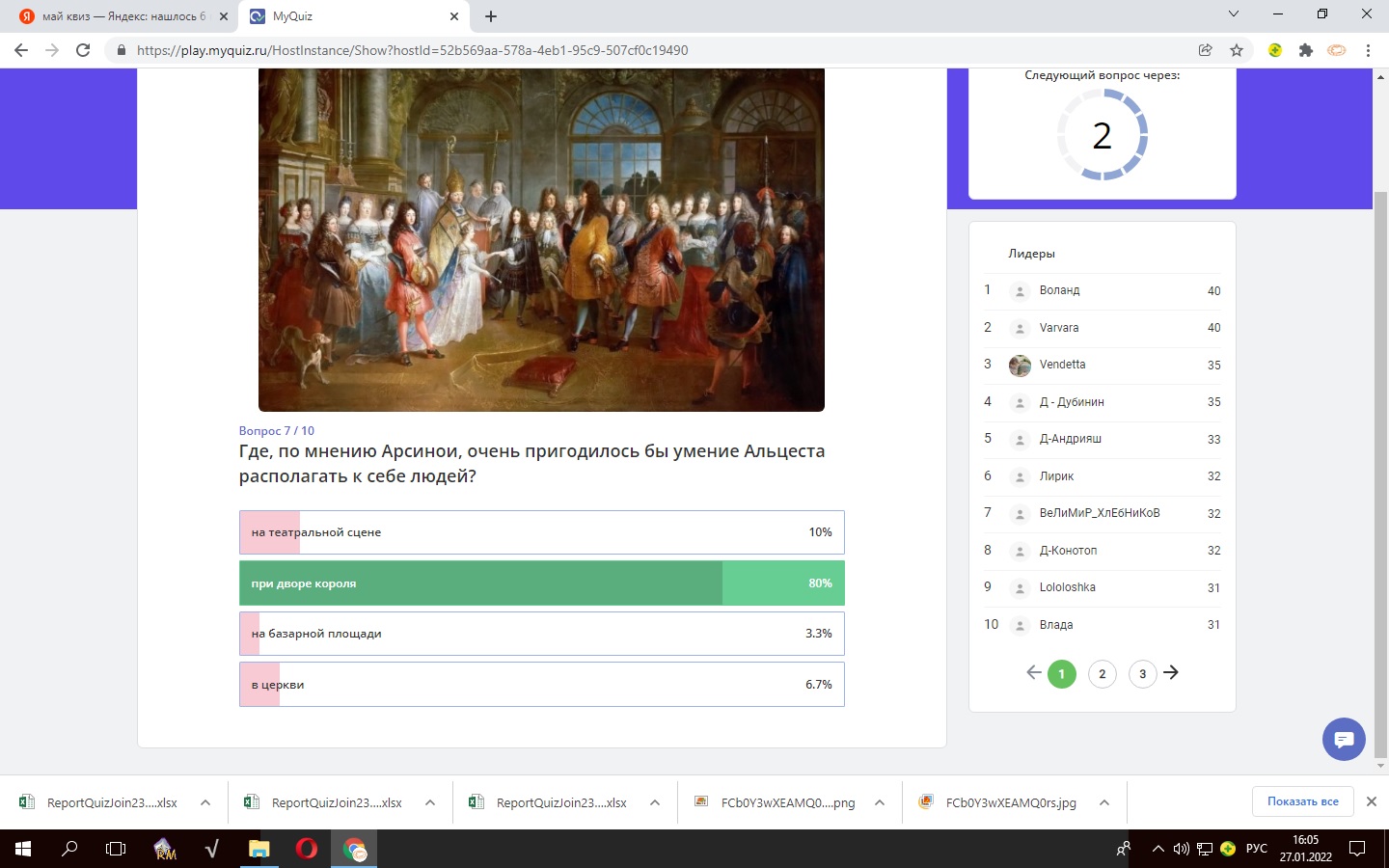This screenshot has height=868, width=1389.
Task: Click Varvara in the leaders list
Action: tap(1059, 328)
